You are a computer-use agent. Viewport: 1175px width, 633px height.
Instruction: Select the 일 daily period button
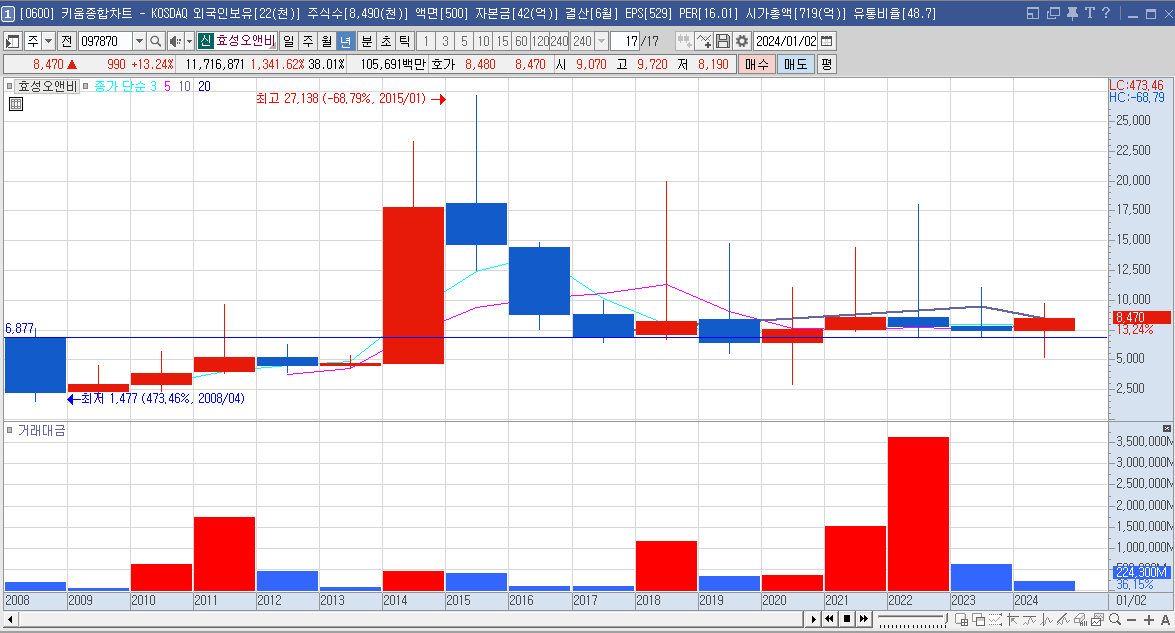[289, 41]
